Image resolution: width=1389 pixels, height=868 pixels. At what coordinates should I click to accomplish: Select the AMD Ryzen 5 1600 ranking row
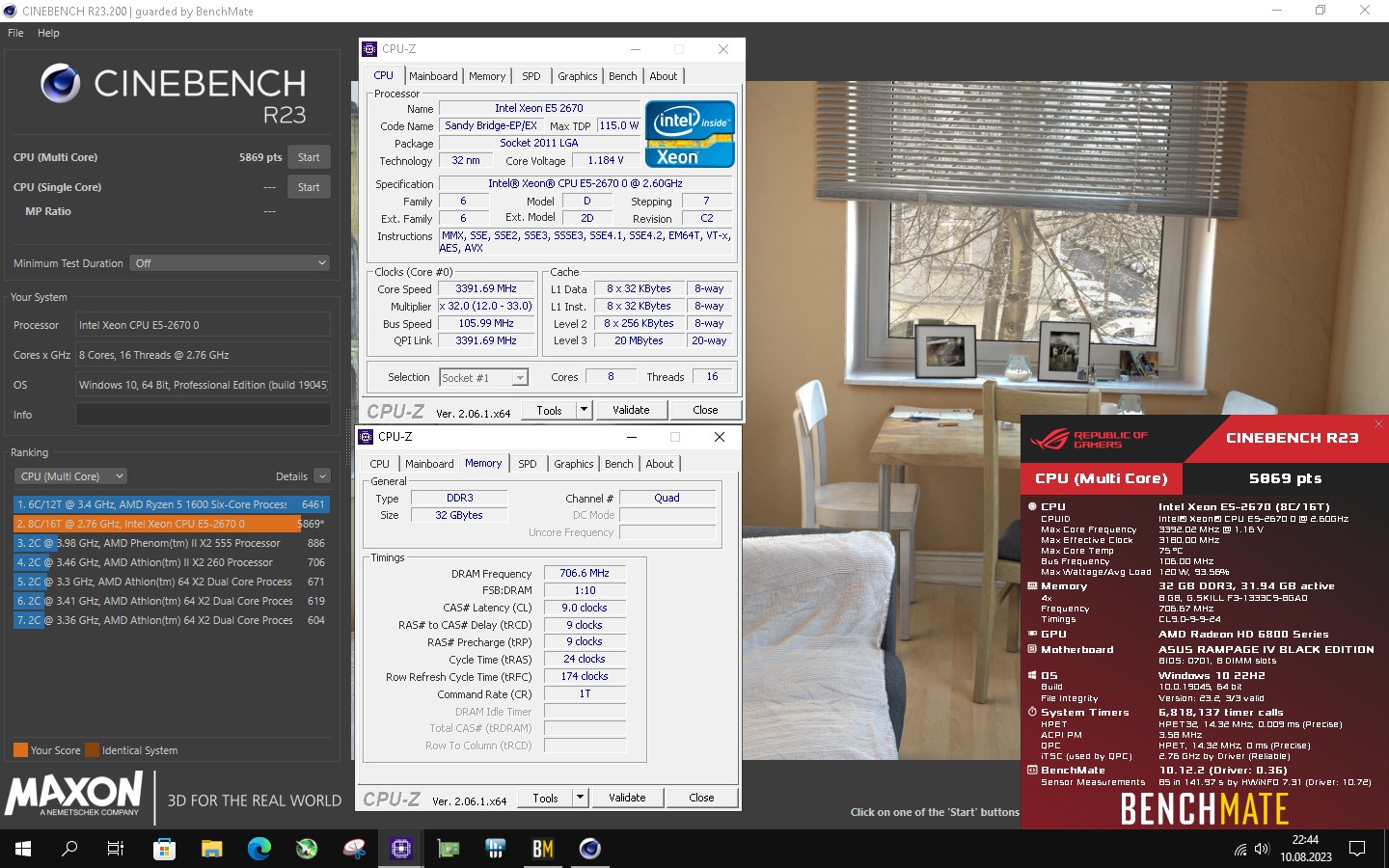[x=172, y=504]
